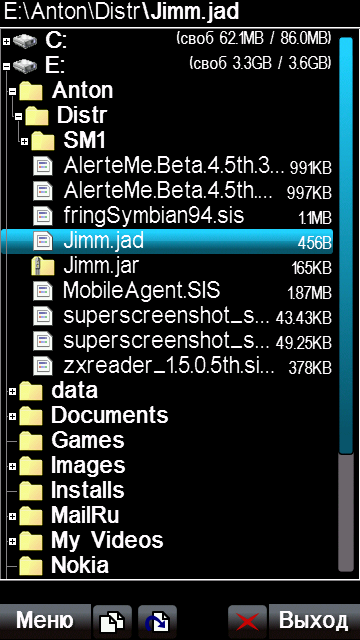Viewport: 360px width, 640px height.
Task: Collapse the Anton folder
Action: tap(12, 91)
